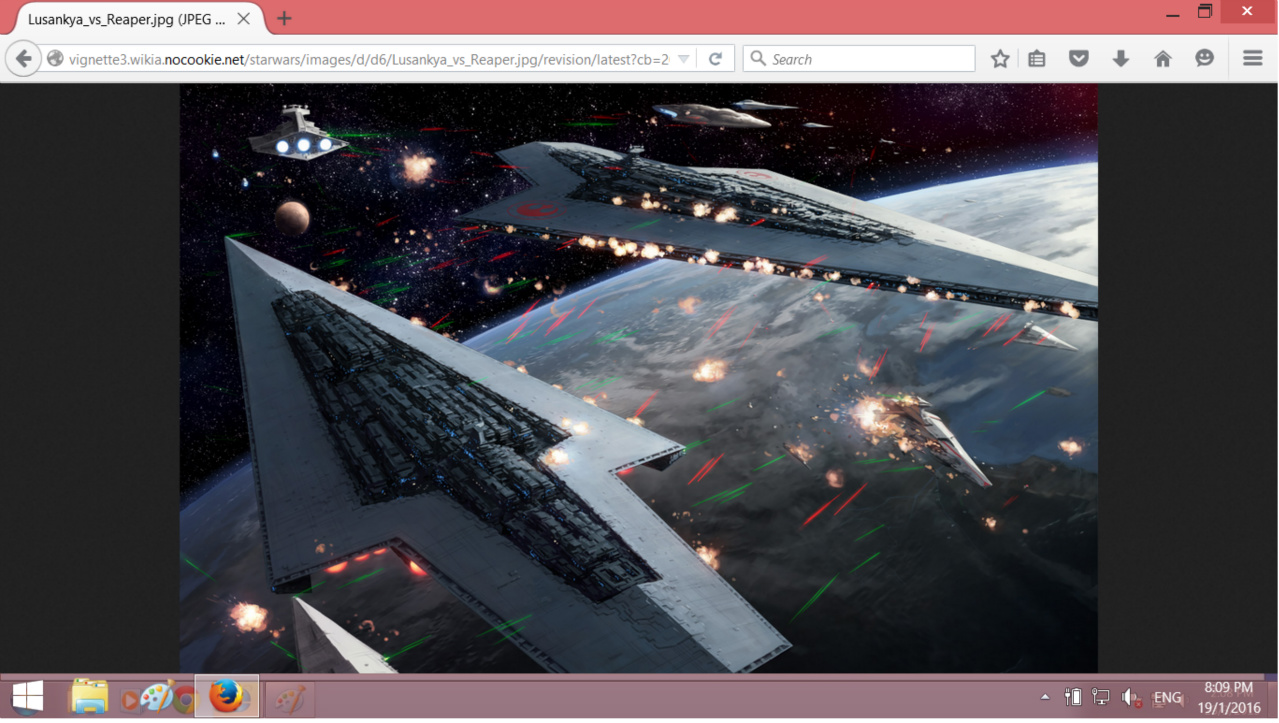
Task: Open the Firefox hamburger menu
Action: pyautogui.click(x=1253, y=59)
